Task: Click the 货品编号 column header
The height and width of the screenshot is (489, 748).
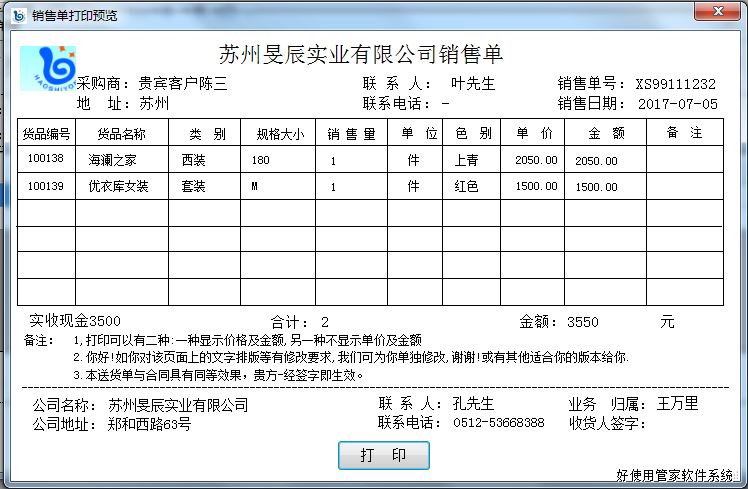Action: [x=47, y=133]
